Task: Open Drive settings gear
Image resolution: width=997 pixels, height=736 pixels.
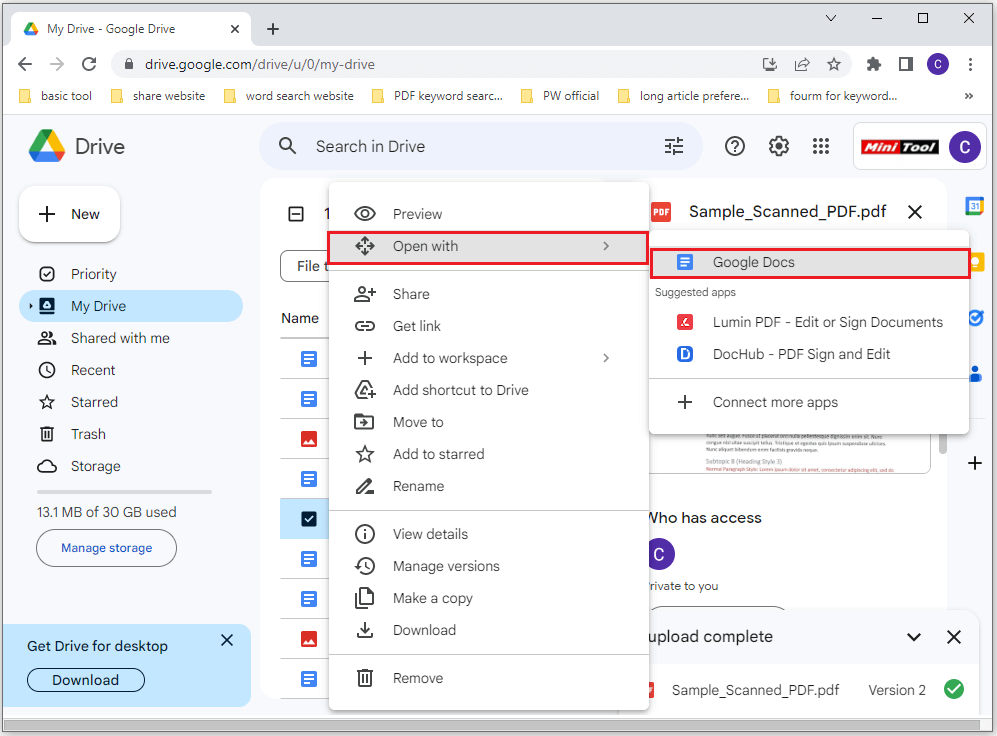Action: (778, 146)
